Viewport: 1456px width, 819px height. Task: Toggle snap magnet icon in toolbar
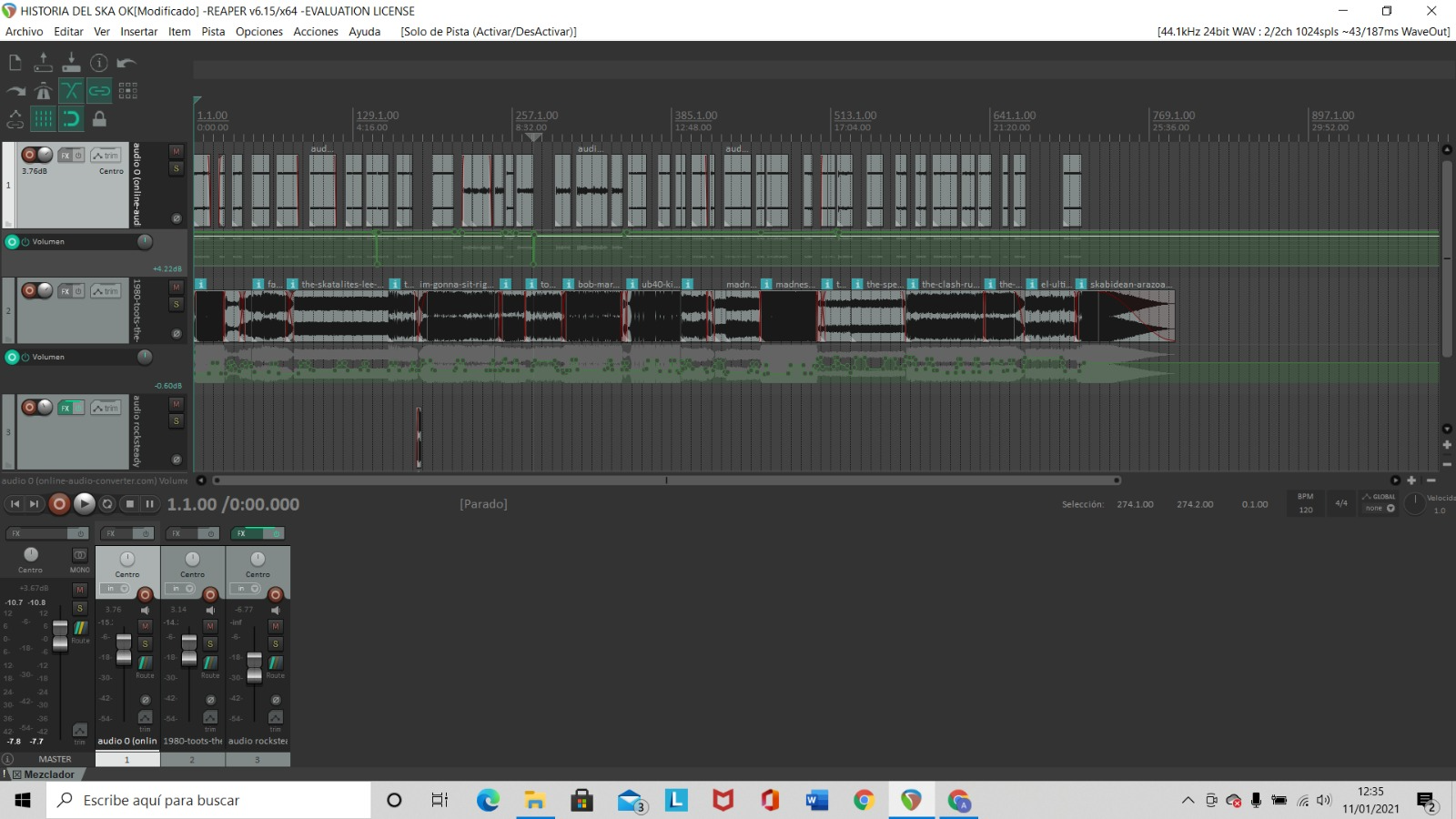pos(71,119)
